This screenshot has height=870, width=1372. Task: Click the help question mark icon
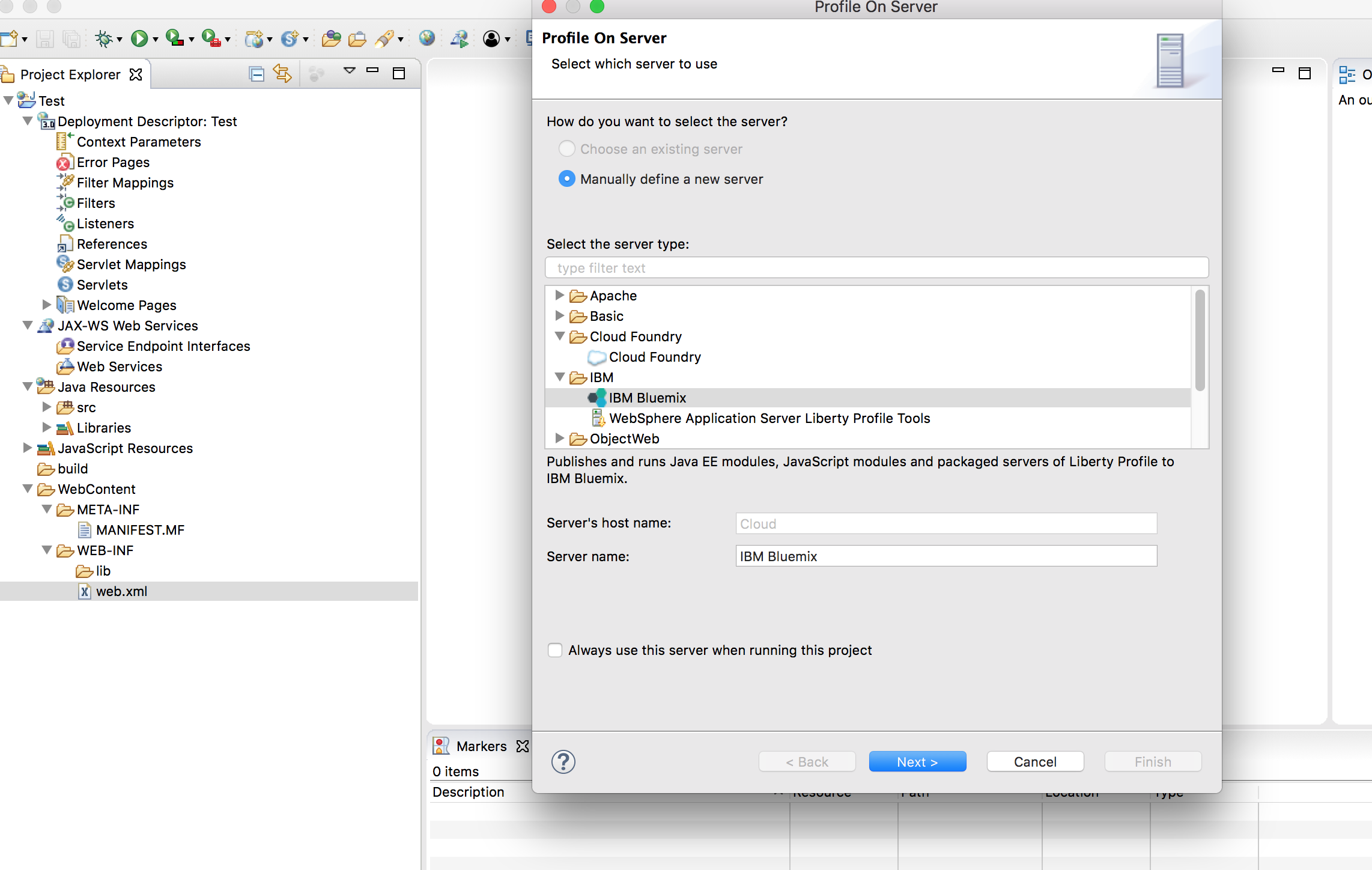(563, 762)
